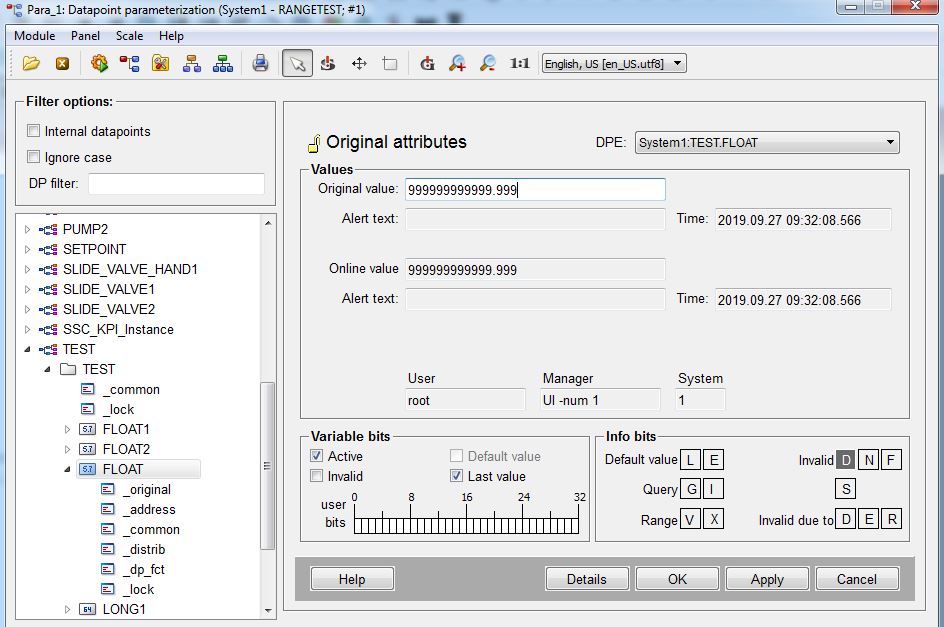
Task: Select the arrow pointer tool
Action: (x=297, y=63)
